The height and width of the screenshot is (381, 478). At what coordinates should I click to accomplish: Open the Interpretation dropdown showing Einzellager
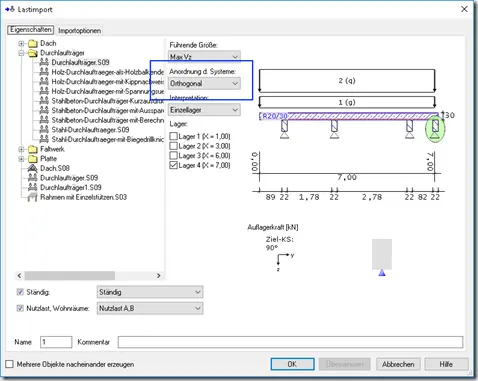click(x=204, y=110)
